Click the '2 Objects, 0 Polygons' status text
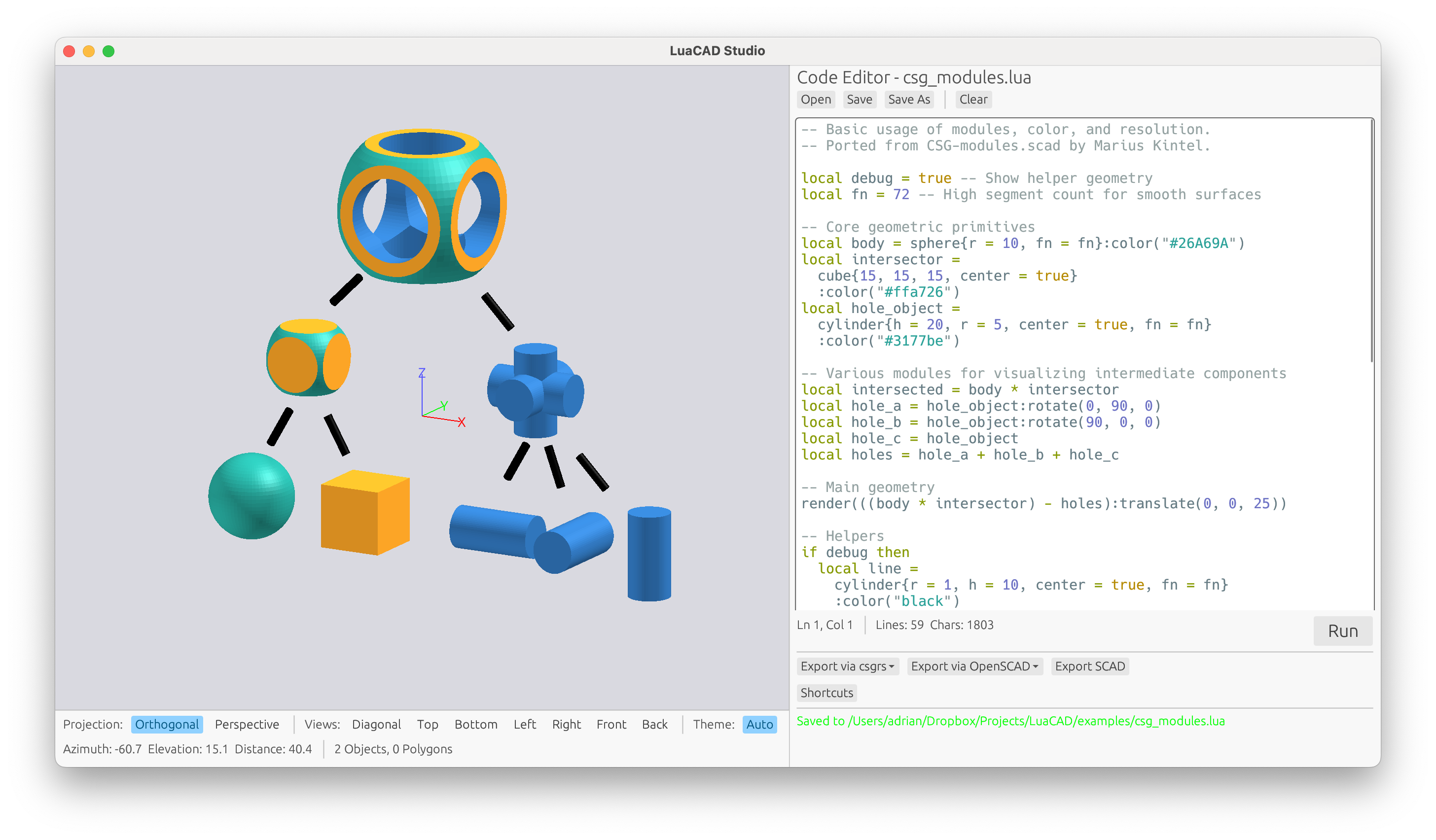 tap(393, 749)
